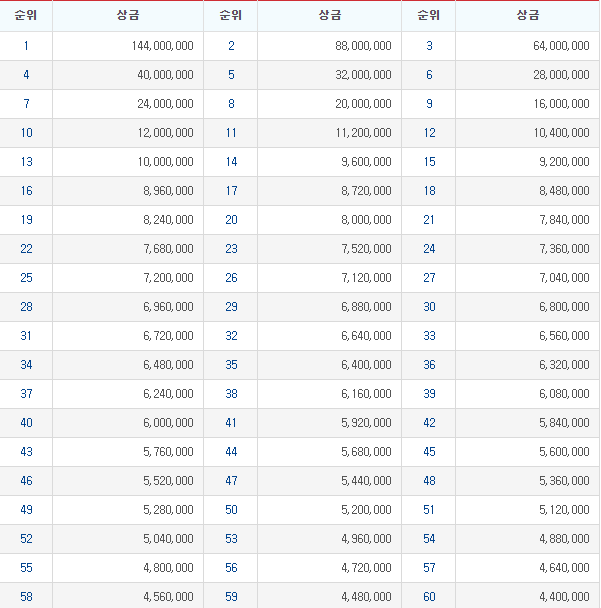Select prize amount 5,520,000

click(x=168, y=481)
